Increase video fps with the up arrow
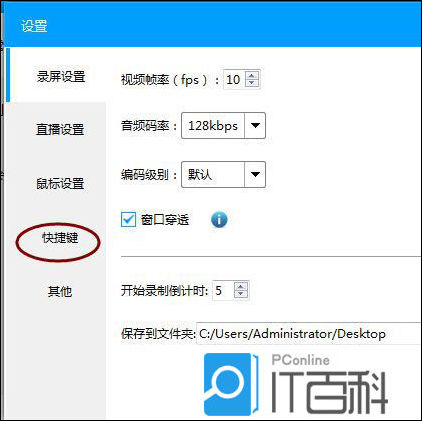 pyautogui.click(x=252, y=75)
